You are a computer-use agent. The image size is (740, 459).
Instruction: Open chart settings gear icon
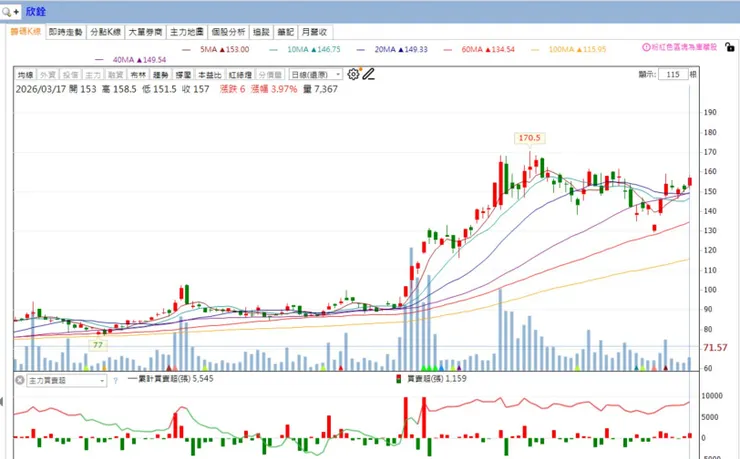click(353, 74)
